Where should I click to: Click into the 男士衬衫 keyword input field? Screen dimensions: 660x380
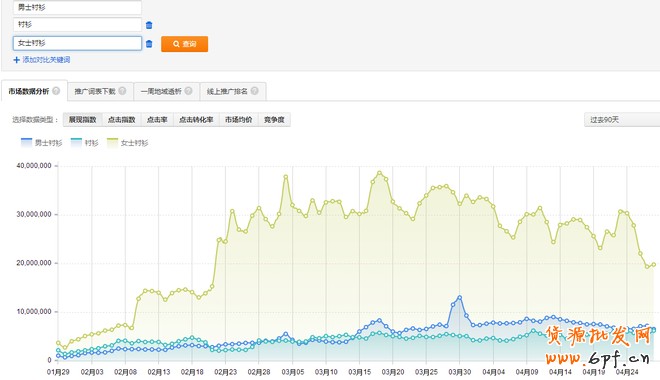[x=77, y=7]
